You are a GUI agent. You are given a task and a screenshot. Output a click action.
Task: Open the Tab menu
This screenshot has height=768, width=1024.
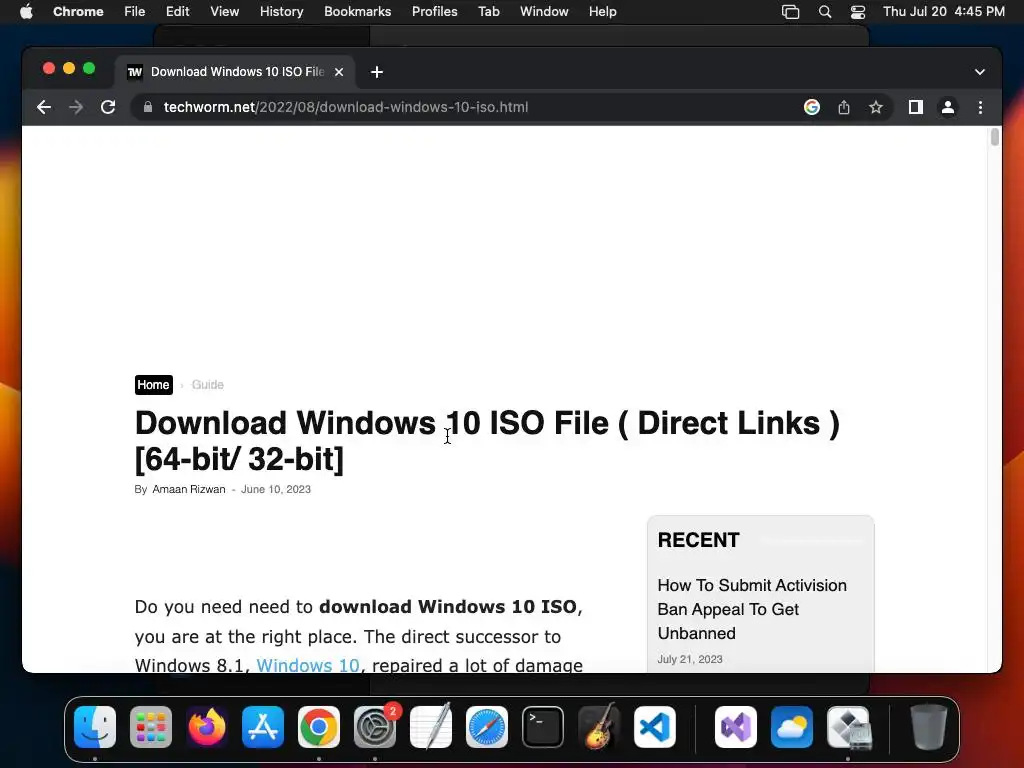pos(488,11)
